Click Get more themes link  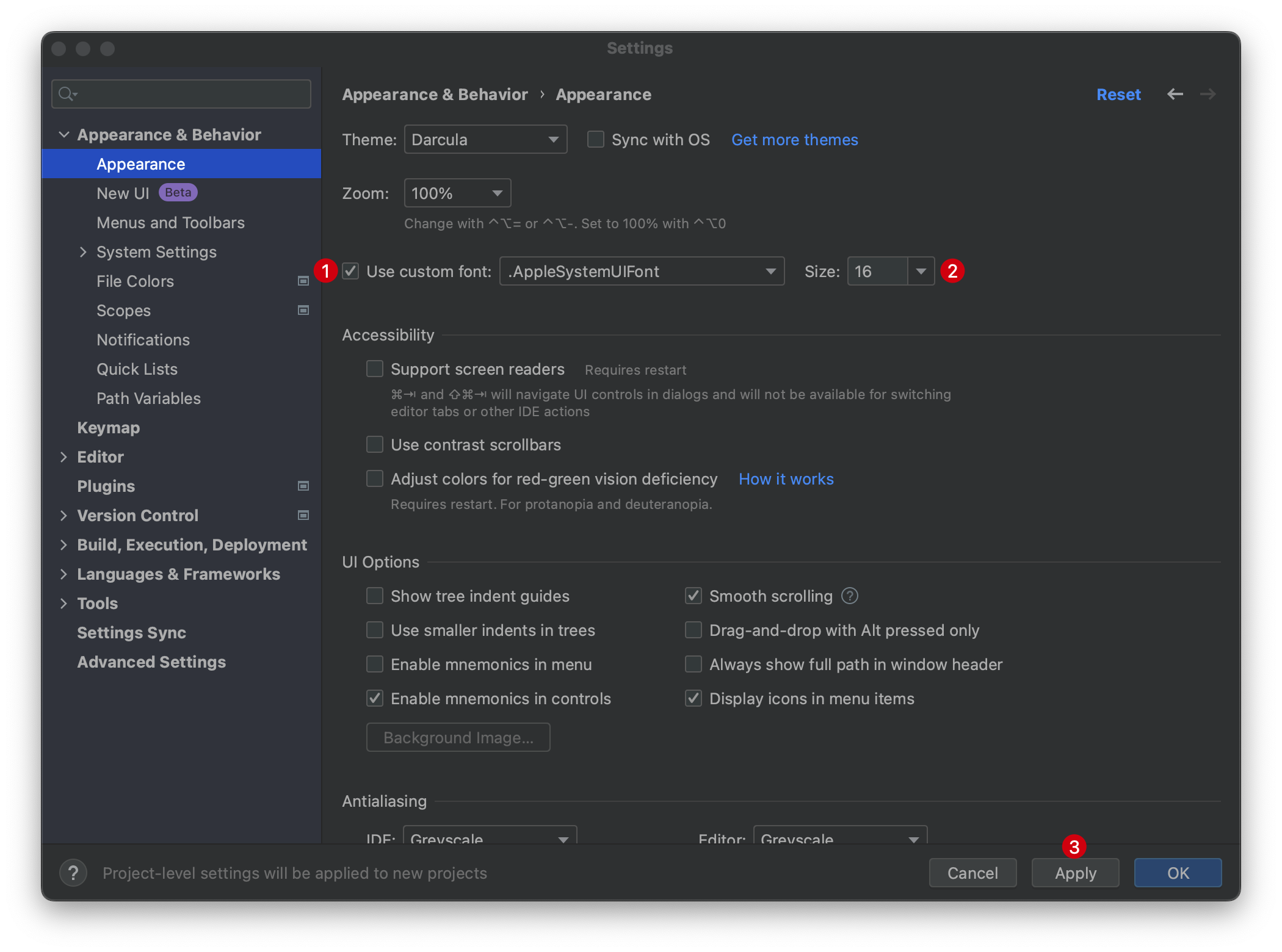pos(794,139)
